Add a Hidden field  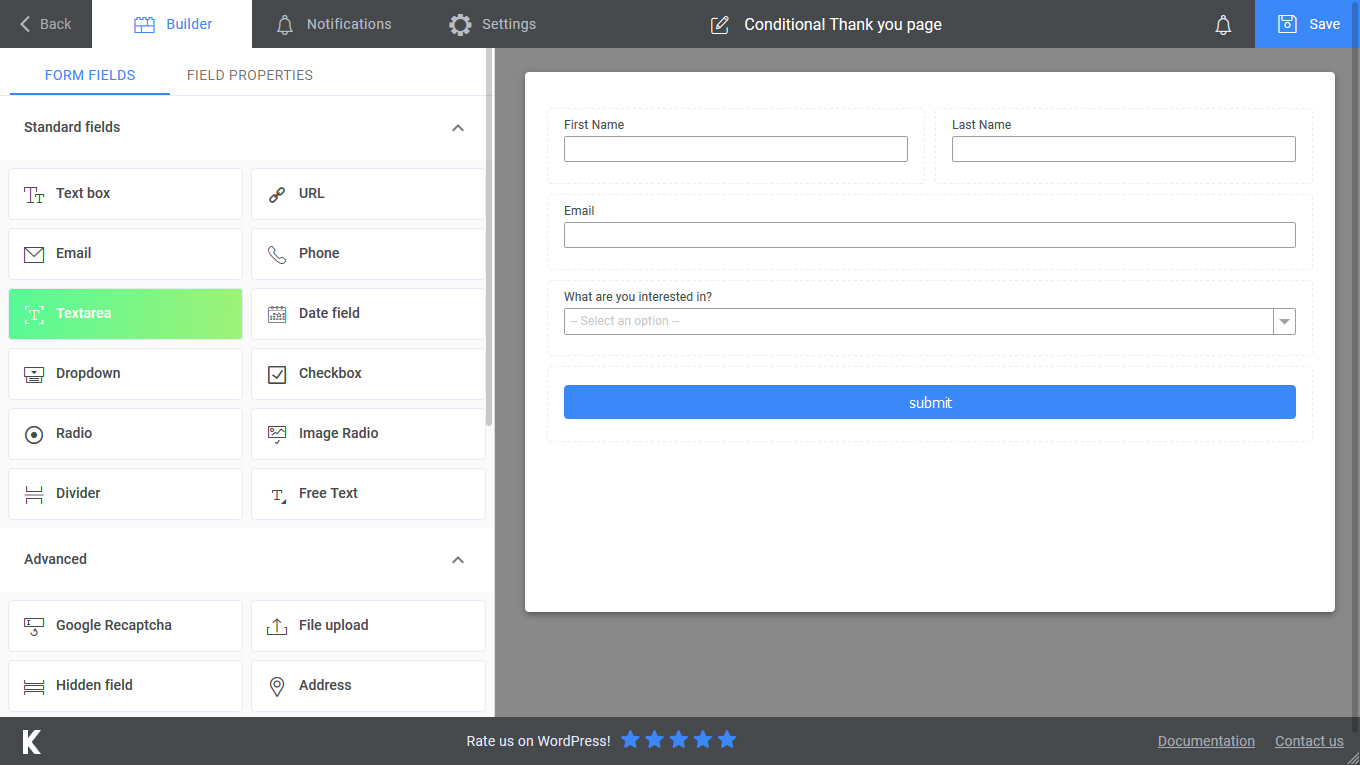click(125, 686)
